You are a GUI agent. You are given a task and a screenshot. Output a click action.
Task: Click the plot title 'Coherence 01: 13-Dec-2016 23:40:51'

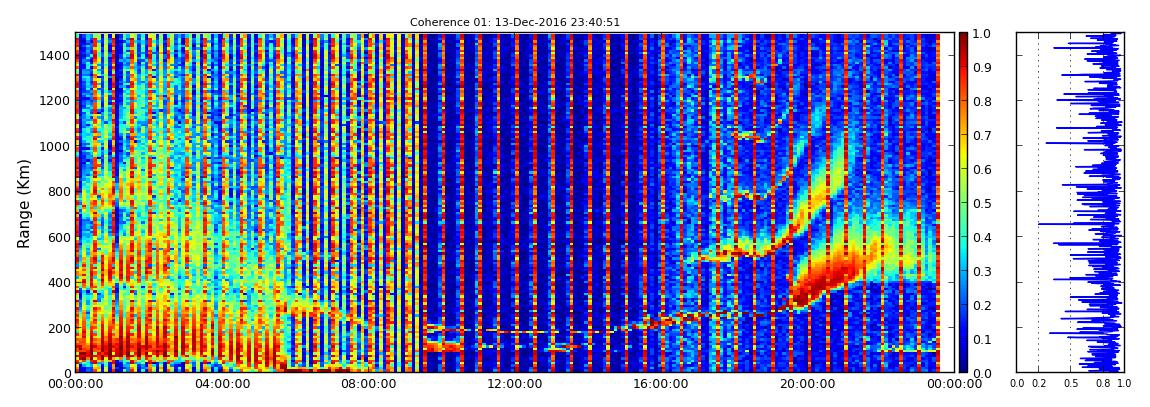(514, 22)
